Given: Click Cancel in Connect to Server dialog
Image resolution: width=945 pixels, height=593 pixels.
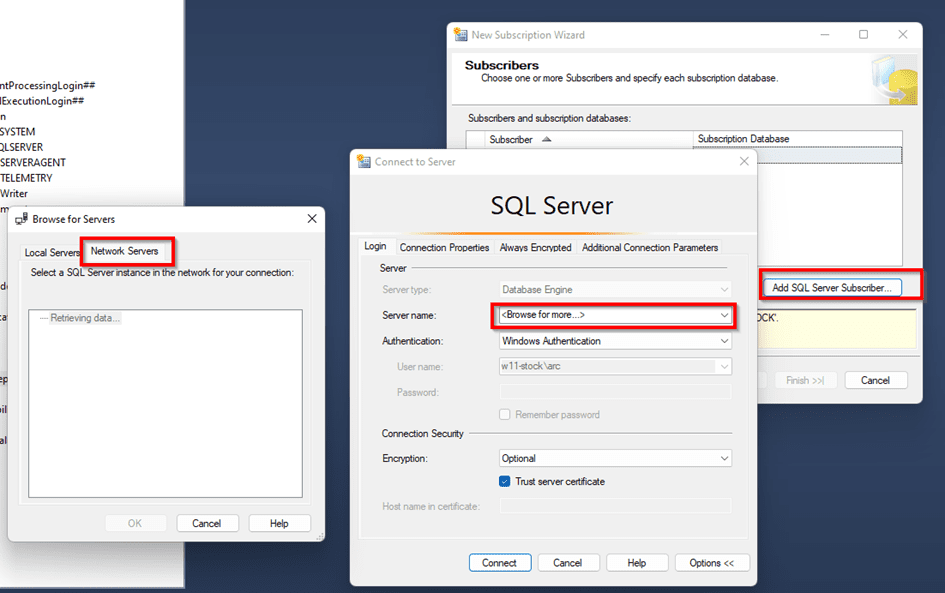Looking at the screenshot, I should (568, 562).
